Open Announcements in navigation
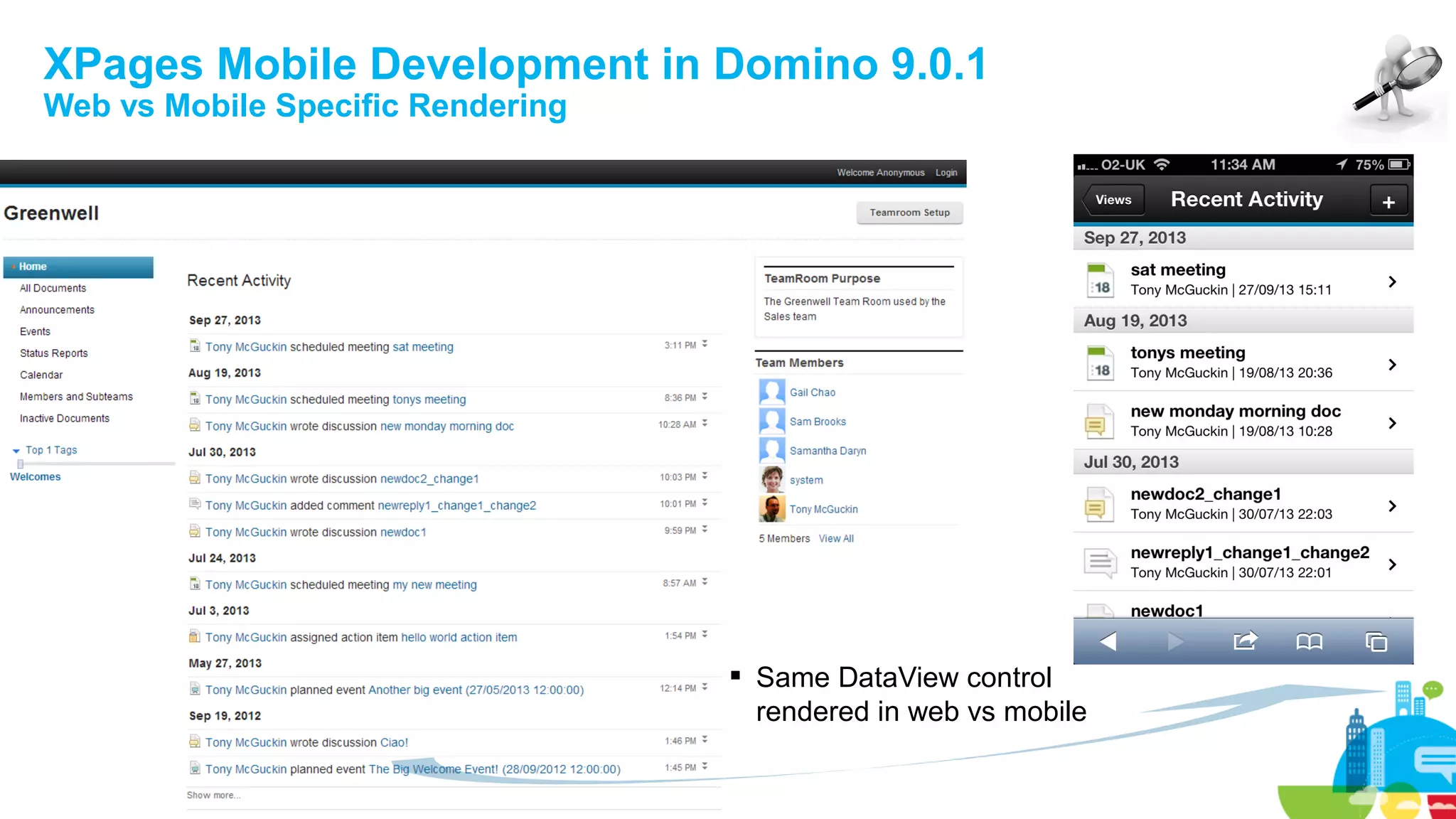This screenshot has height=819, width=1456. click(57, 310)
